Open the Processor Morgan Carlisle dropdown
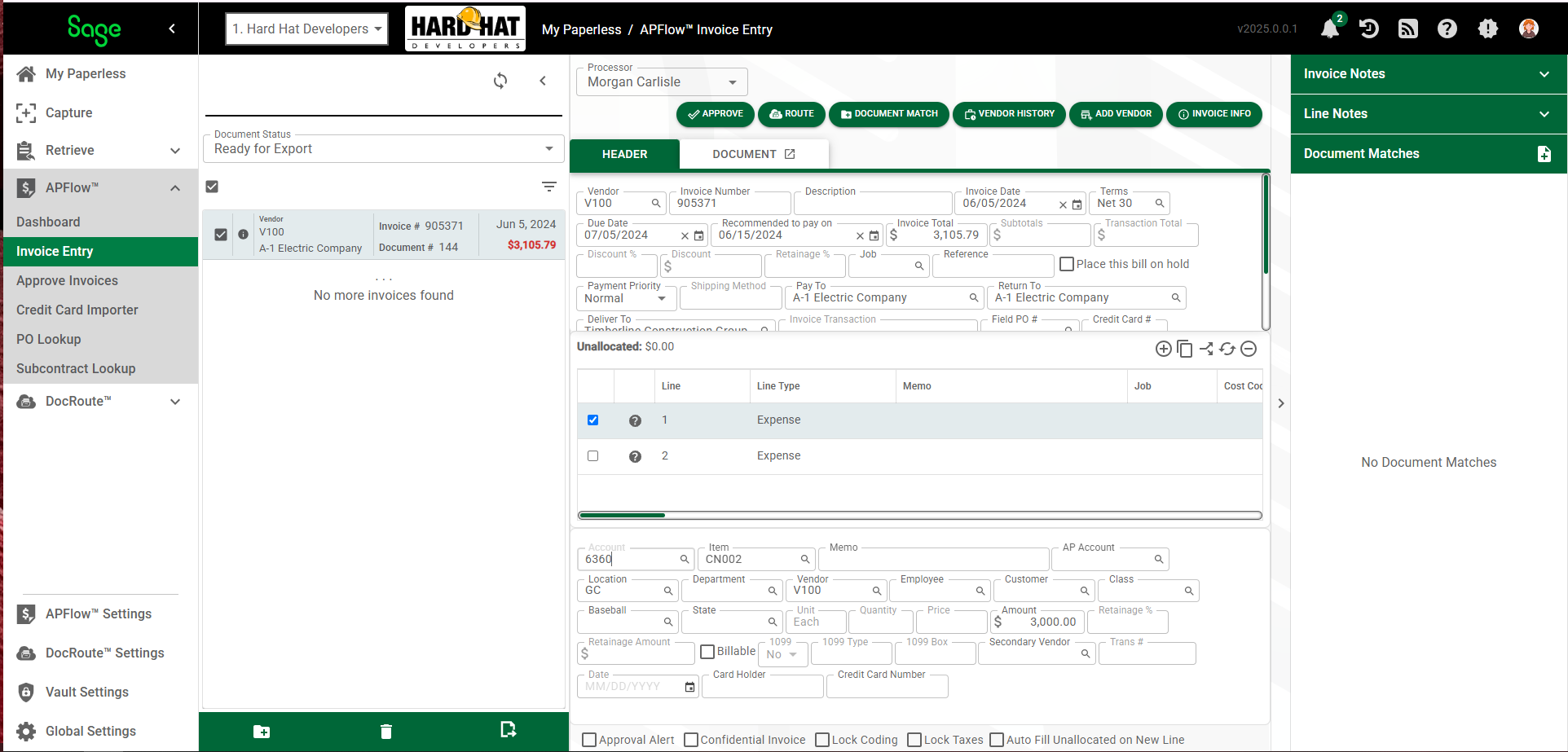 click(x=661, y=81)
